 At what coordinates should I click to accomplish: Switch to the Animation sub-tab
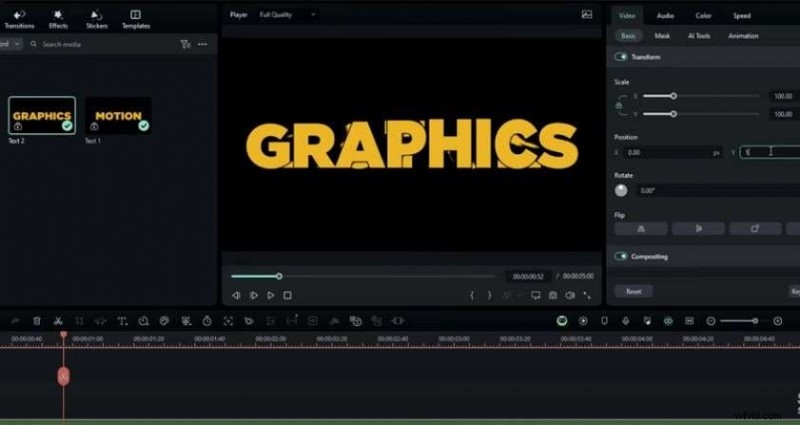(x=743, y=36)
